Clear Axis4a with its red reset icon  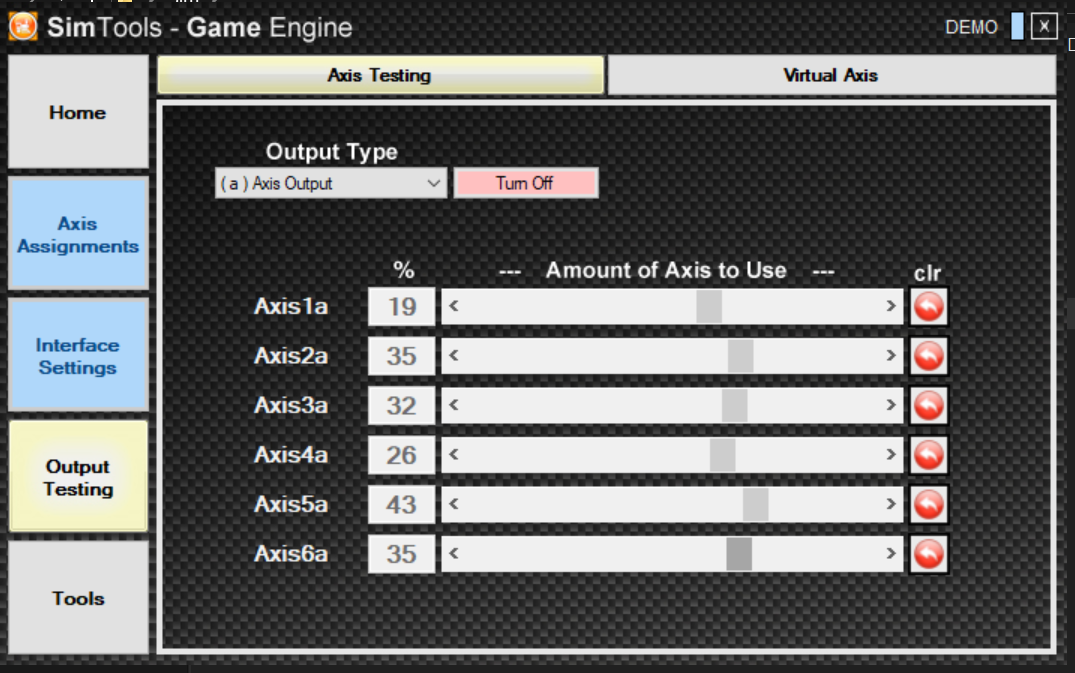point(929,455)
